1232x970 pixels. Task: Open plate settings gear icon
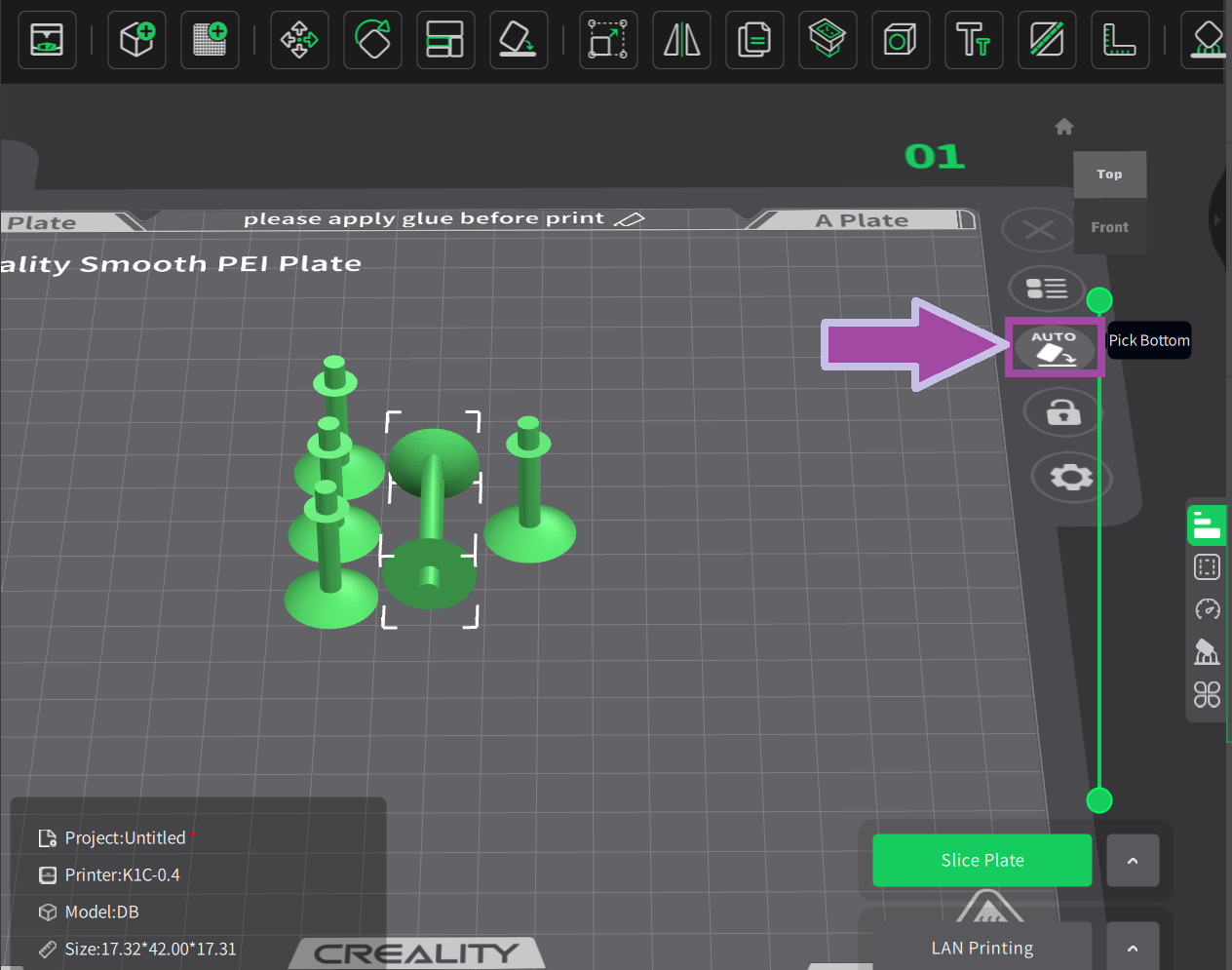[x=1070, y=477]
